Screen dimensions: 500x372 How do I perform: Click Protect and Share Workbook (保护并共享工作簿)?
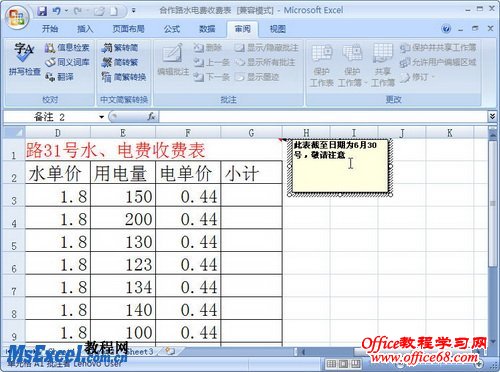[x=438, y=48]
